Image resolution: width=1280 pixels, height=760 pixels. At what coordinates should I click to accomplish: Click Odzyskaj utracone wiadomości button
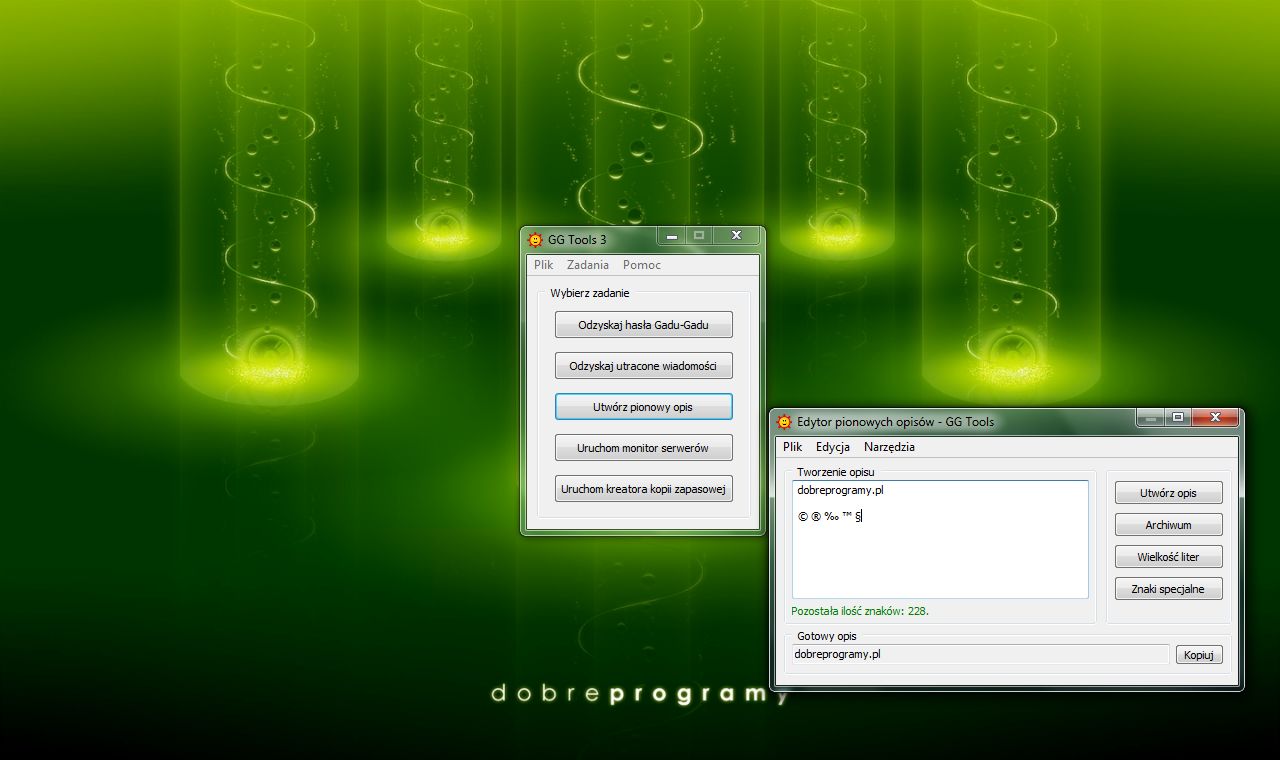click(x=644, y=366)
